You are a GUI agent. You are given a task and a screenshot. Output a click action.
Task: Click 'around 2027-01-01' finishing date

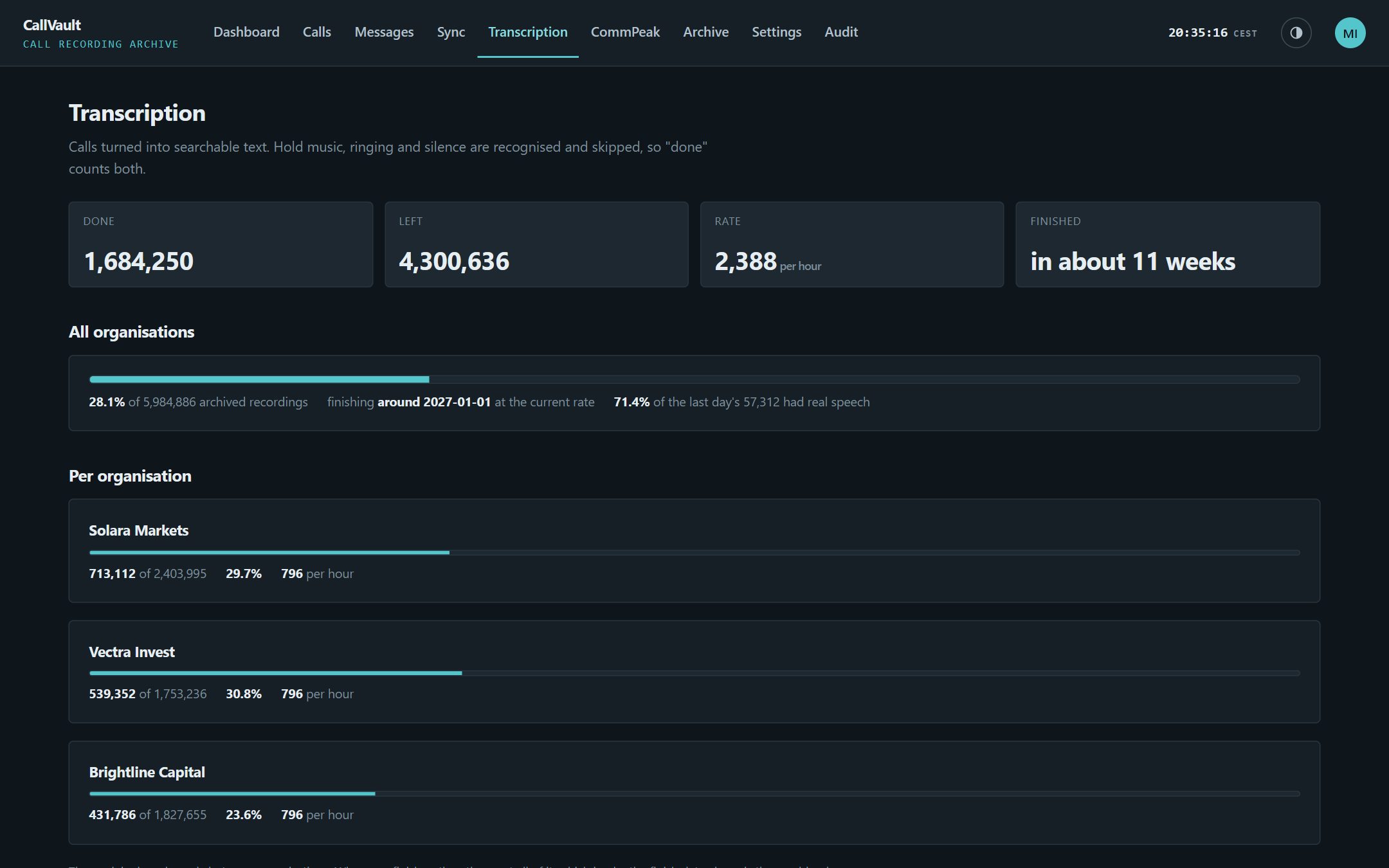click(x=434, y=402)
